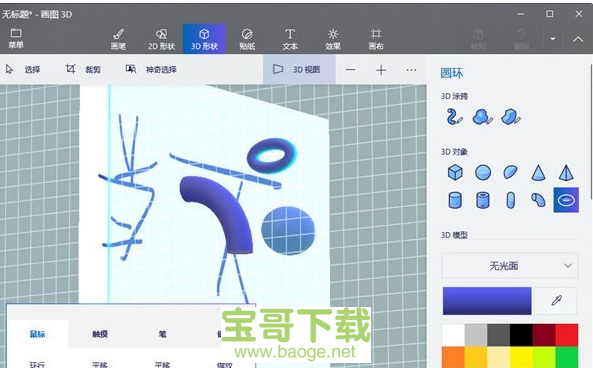
Task: Switch to the 2D 形状 tab
Action: point(161,39)
